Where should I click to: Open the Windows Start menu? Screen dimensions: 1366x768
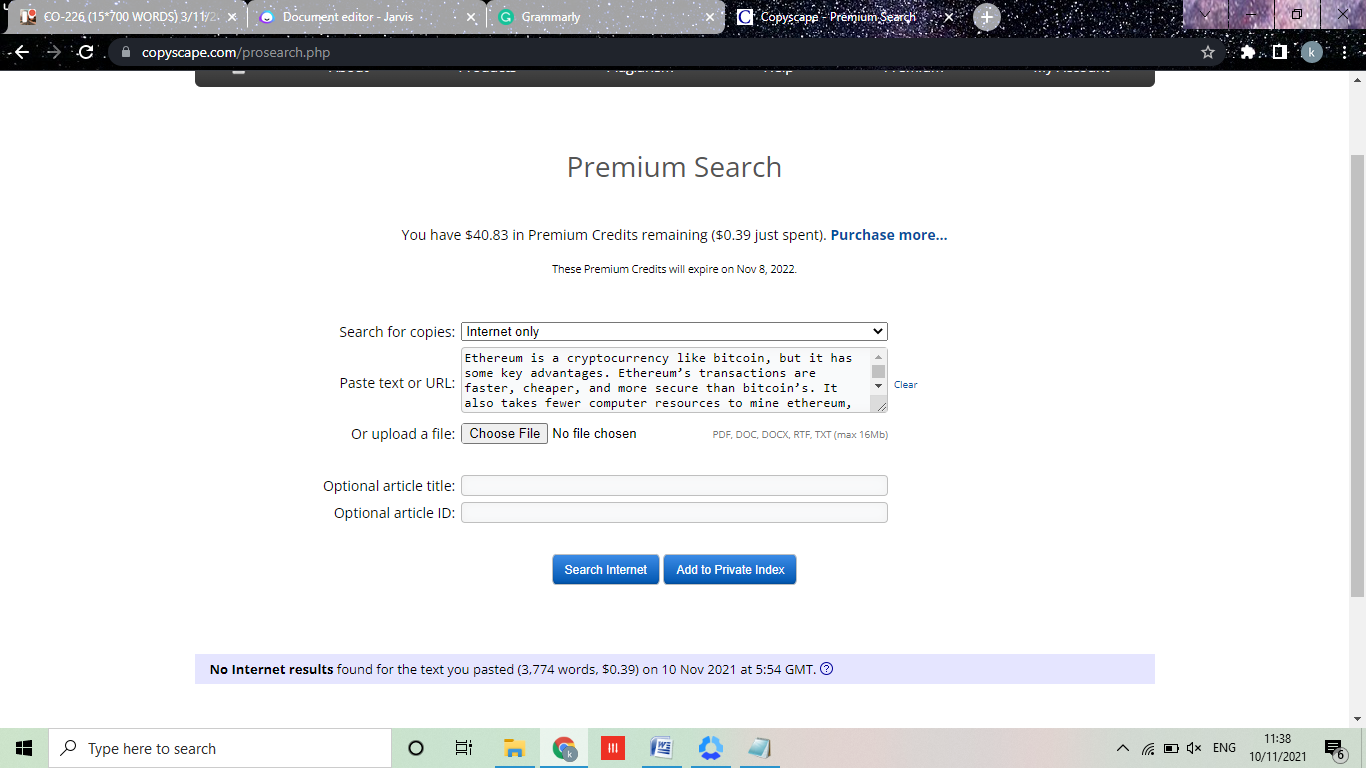24,748
